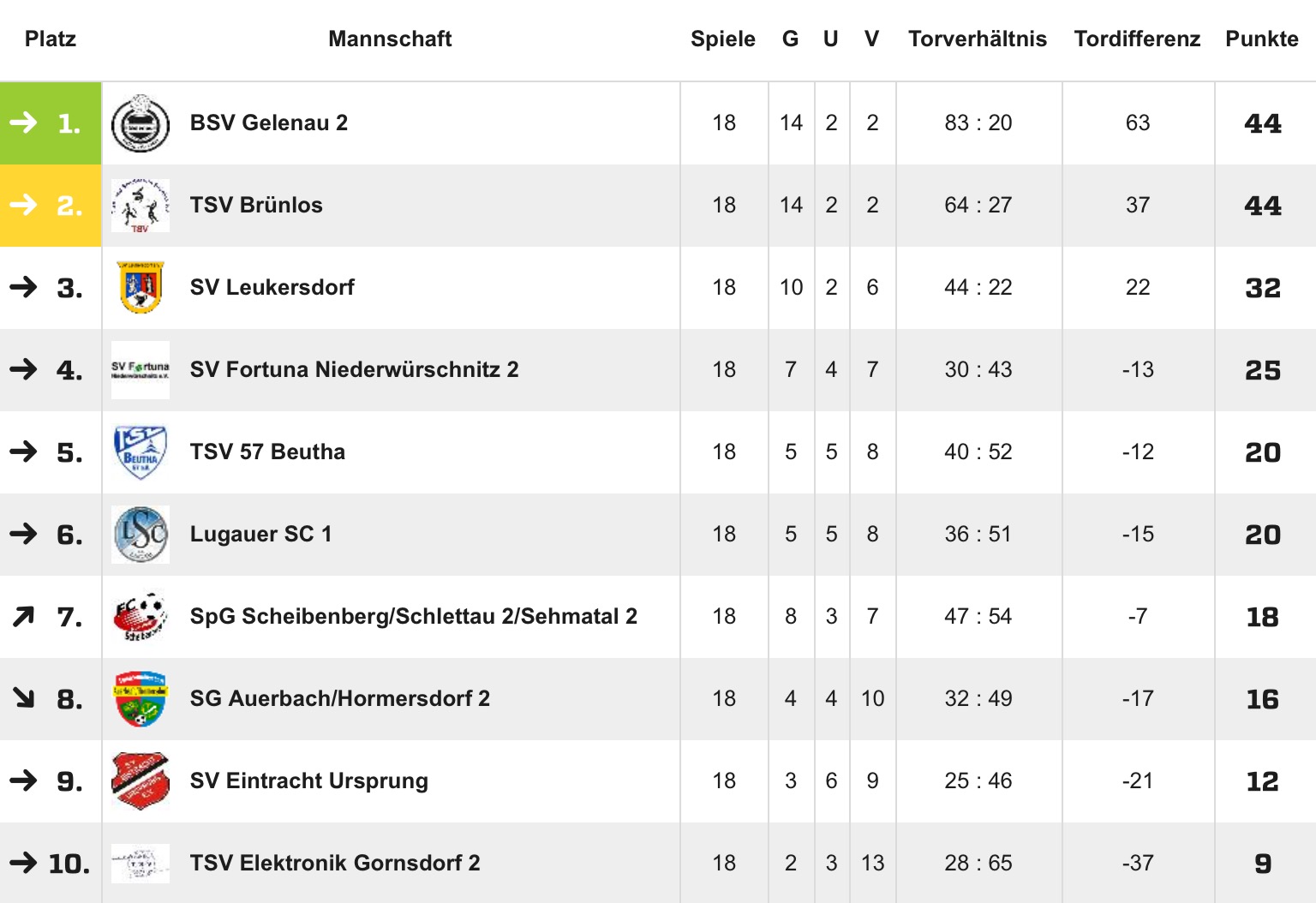Select the down-trend arrow at place 8
This screenshot has width=1316, height=903.
pos(23,698)
